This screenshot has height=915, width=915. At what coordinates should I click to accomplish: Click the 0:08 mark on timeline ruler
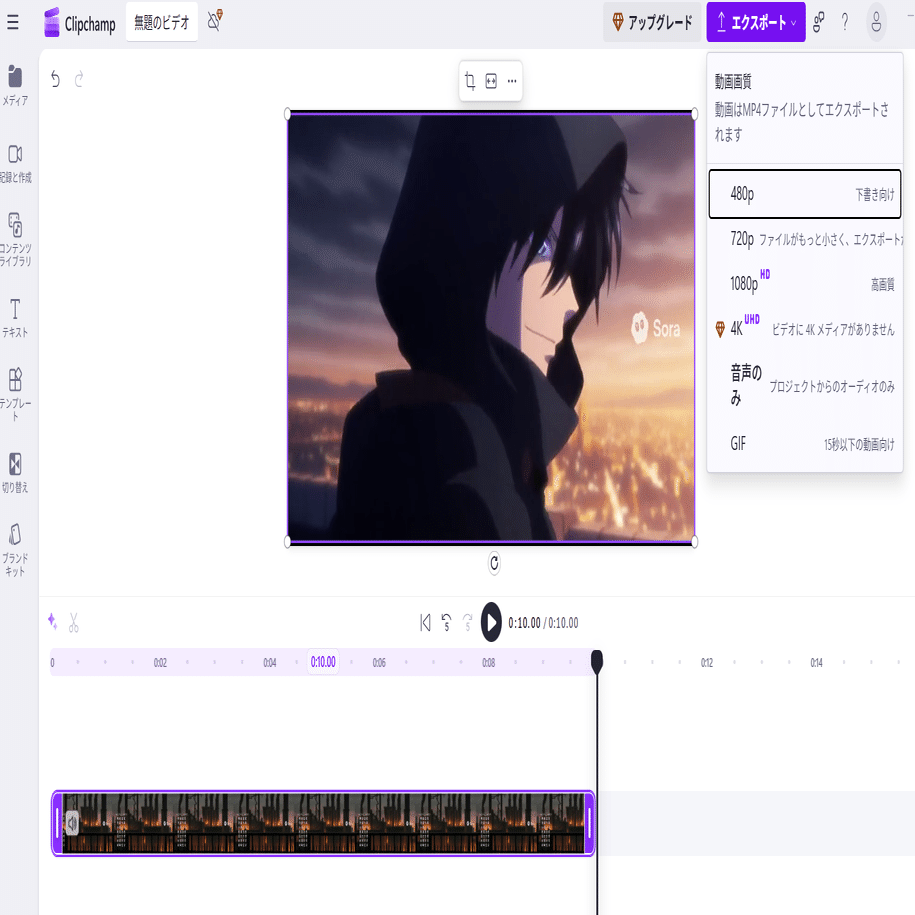pos(488,662)
